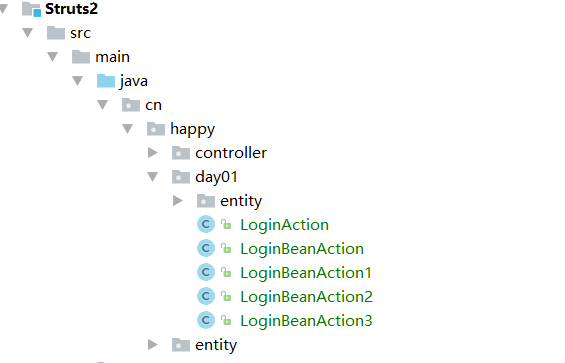Click the Struts2 module folder icon
565x363 pixels.
coord(31,9)
